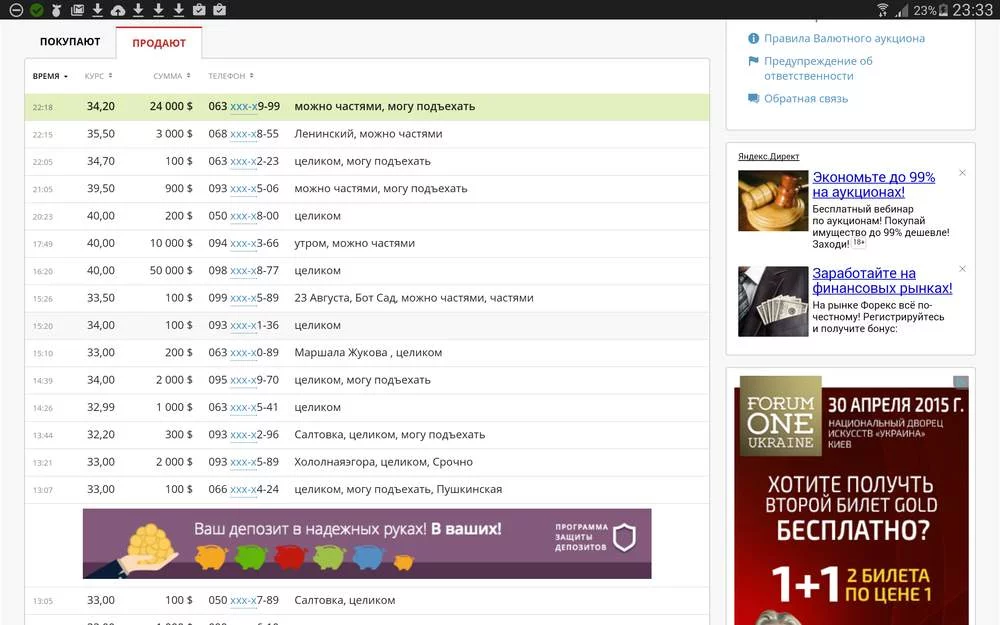
Task: Reveal hidden phone digits for 098 xxx-x8-77
Action: [x=244, y=271]
